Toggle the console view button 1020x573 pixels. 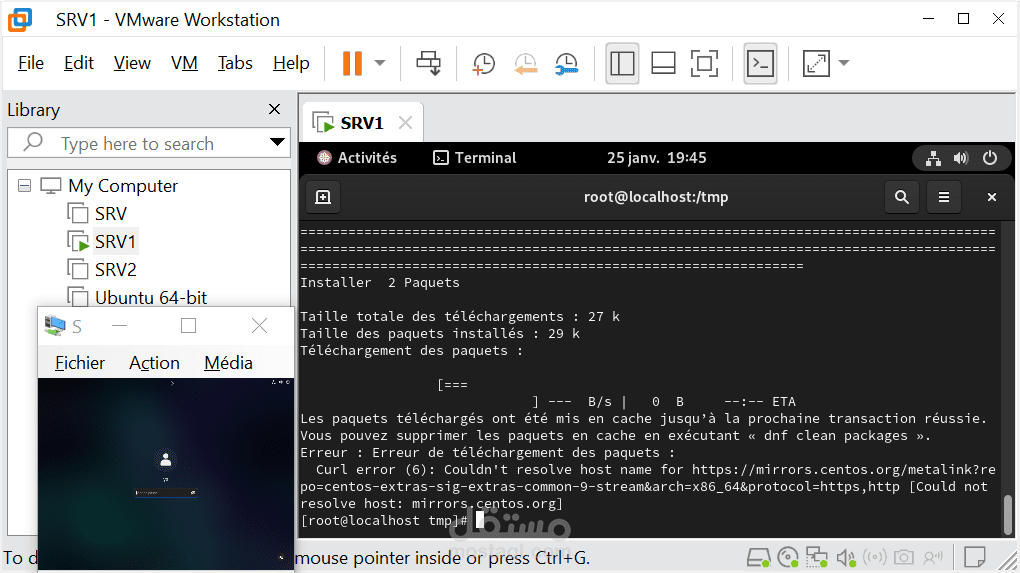point(760,63)
